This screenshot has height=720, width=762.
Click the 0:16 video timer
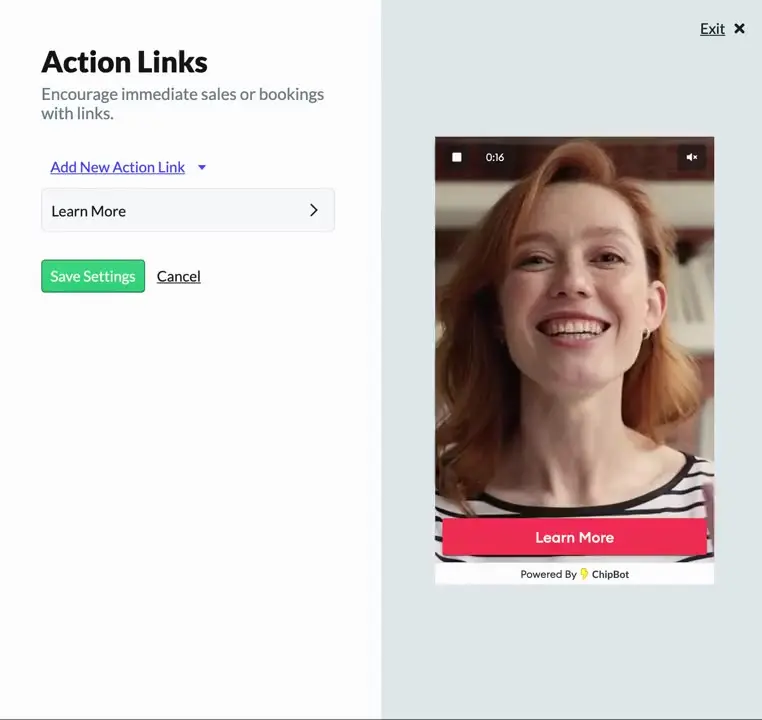point(495,157)
